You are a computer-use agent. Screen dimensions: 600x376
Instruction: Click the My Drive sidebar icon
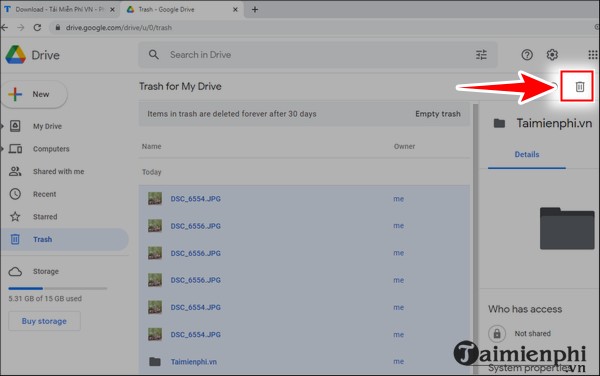[15, 126]
